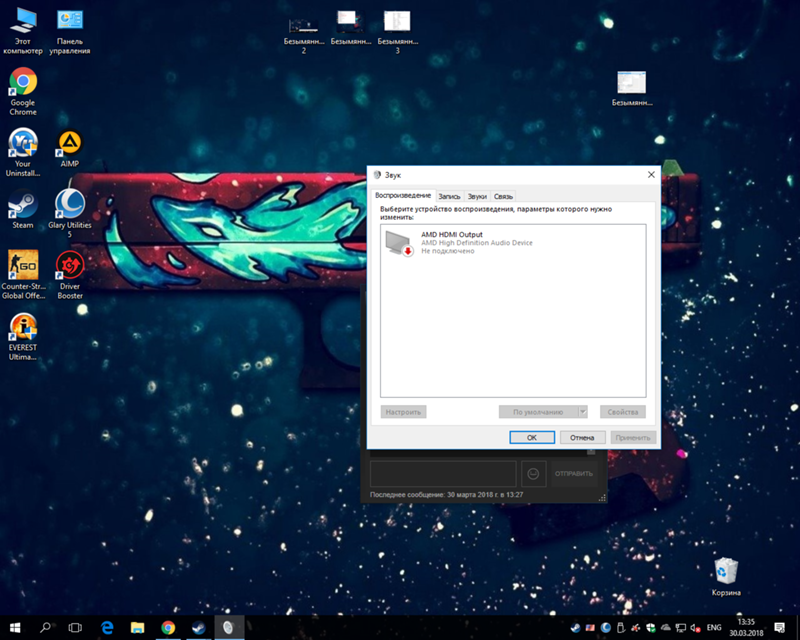Select 'Этот компьютер' desktop icon
This screenshot has height=640, width=800.
click(23, 32)
